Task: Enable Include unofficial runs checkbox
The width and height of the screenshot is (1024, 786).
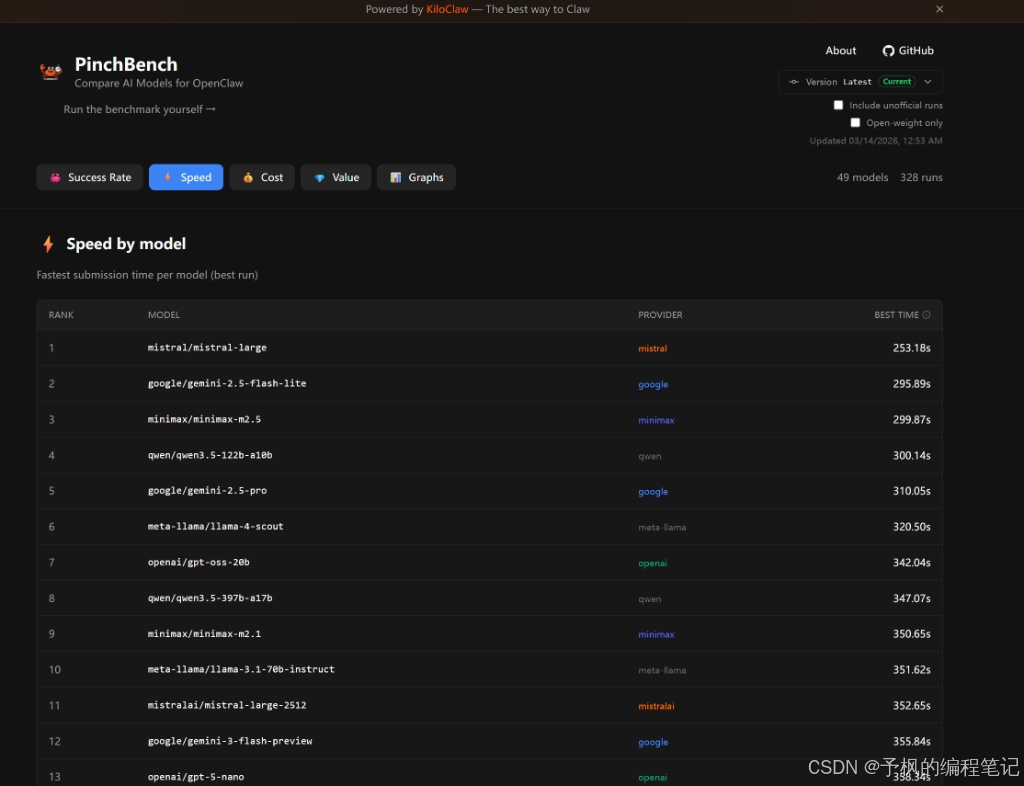Action: [x=839, y=105]
